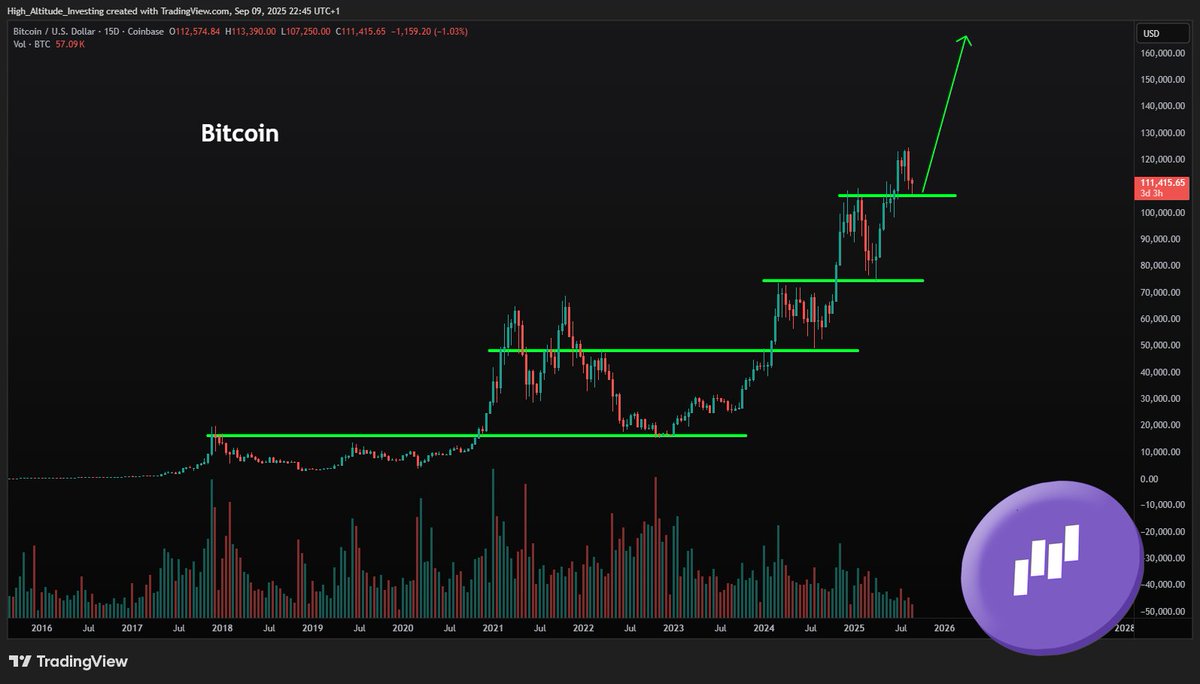Click the 120,000.00 price axis label
Screen dimensions: 1200x684
(x=1162, y=160)
